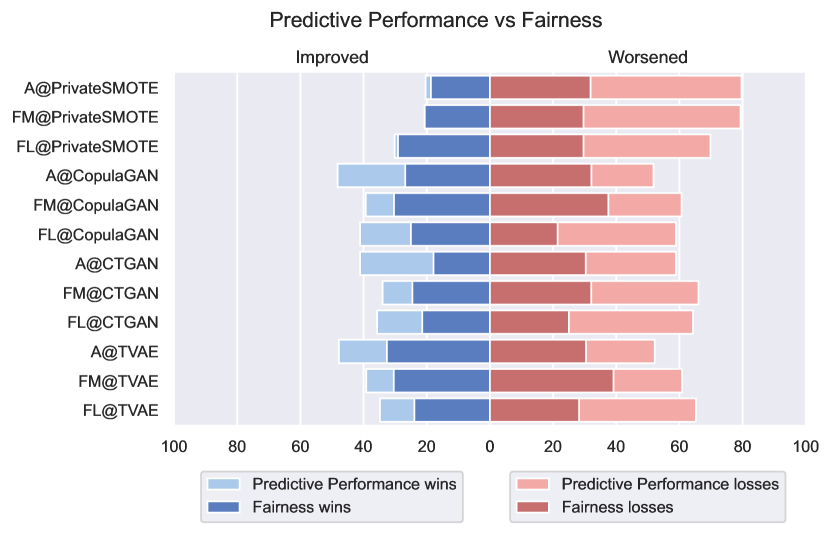Click the FL@TVAE y-axis label

[117, 410]
